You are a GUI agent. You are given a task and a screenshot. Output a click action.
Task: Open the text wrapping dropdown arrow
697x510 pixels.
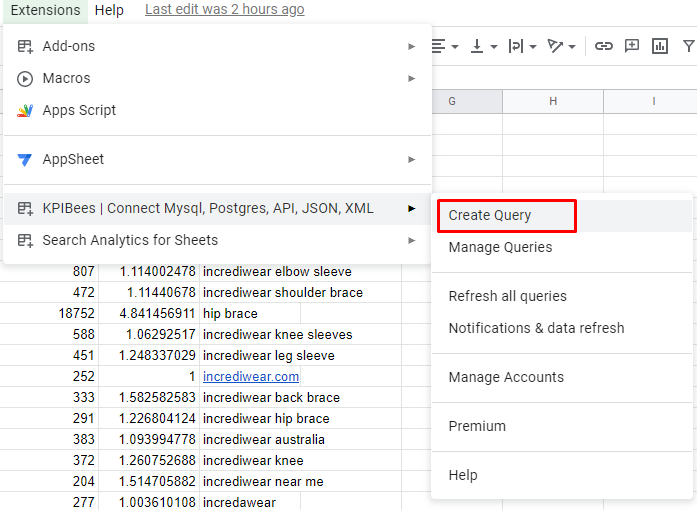pyautogui.click(x=533, y=46)
